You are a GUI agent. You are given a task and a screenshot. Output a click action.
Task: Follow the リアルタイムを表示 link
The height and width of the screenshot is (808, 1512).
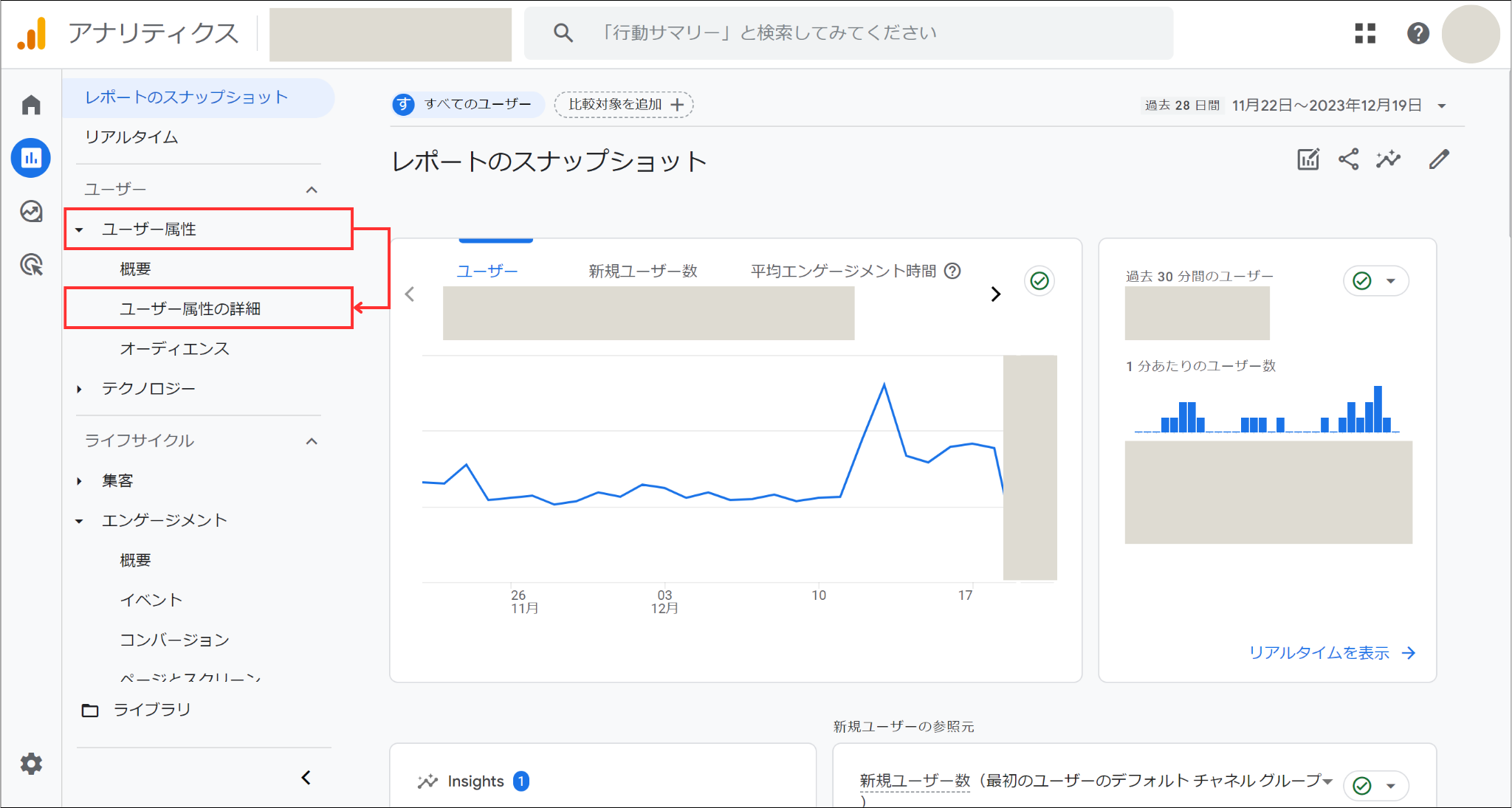click(x=1332, y=652)
